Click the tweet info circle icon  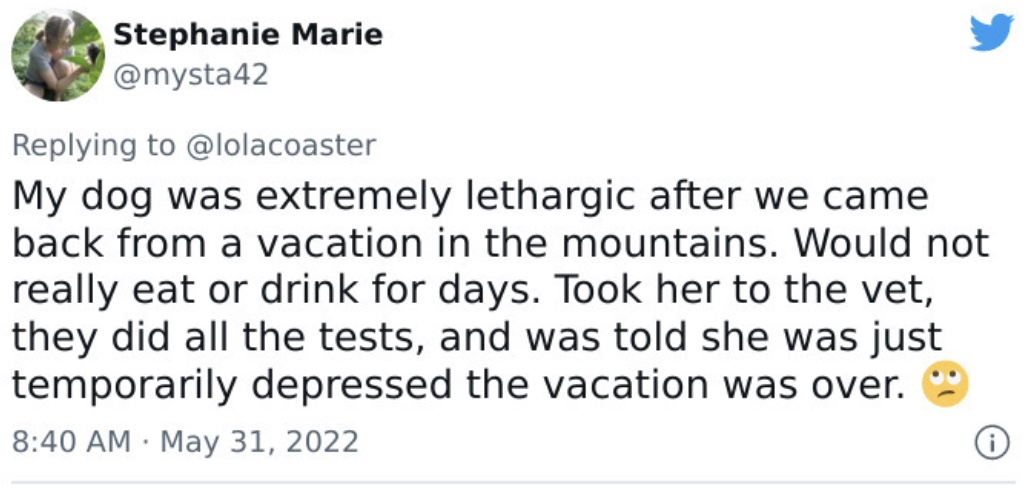point(993,442)
